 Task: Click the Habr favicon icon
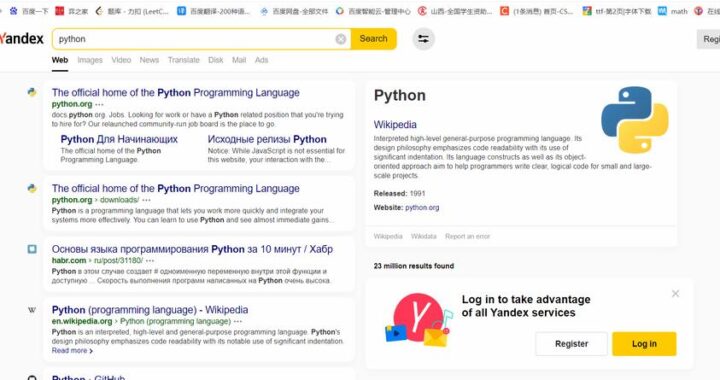point(32,249)
